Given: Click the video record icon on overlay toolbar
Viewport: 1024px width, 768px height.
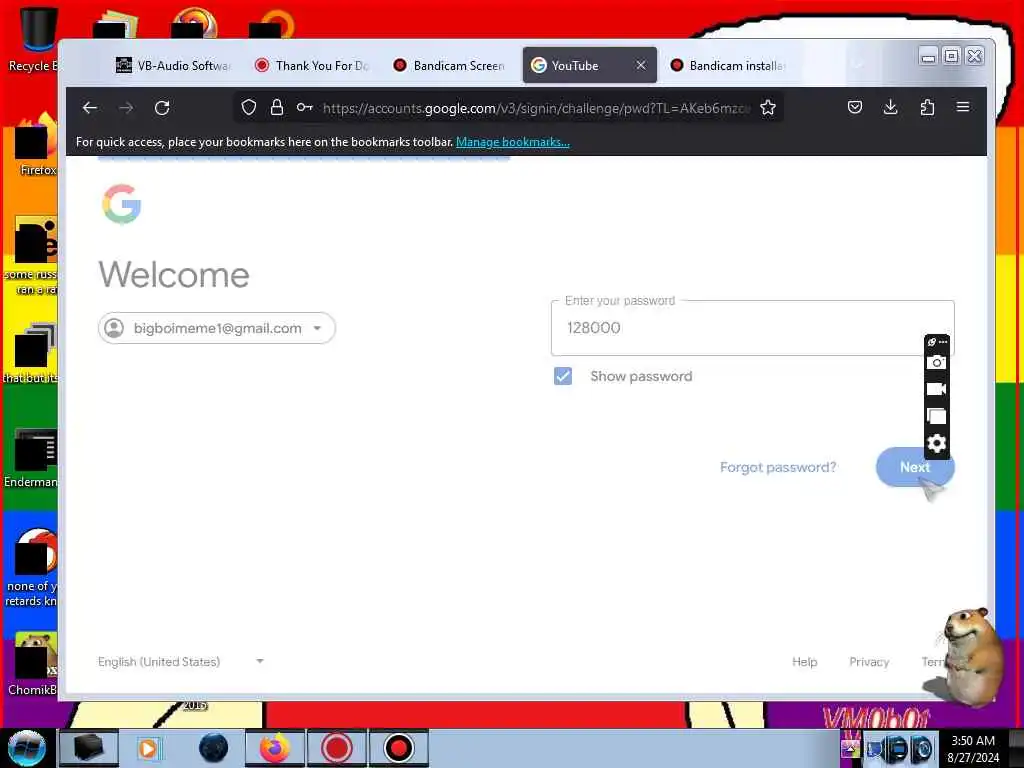Looking at the screenshot, I should tap(936, 389).
